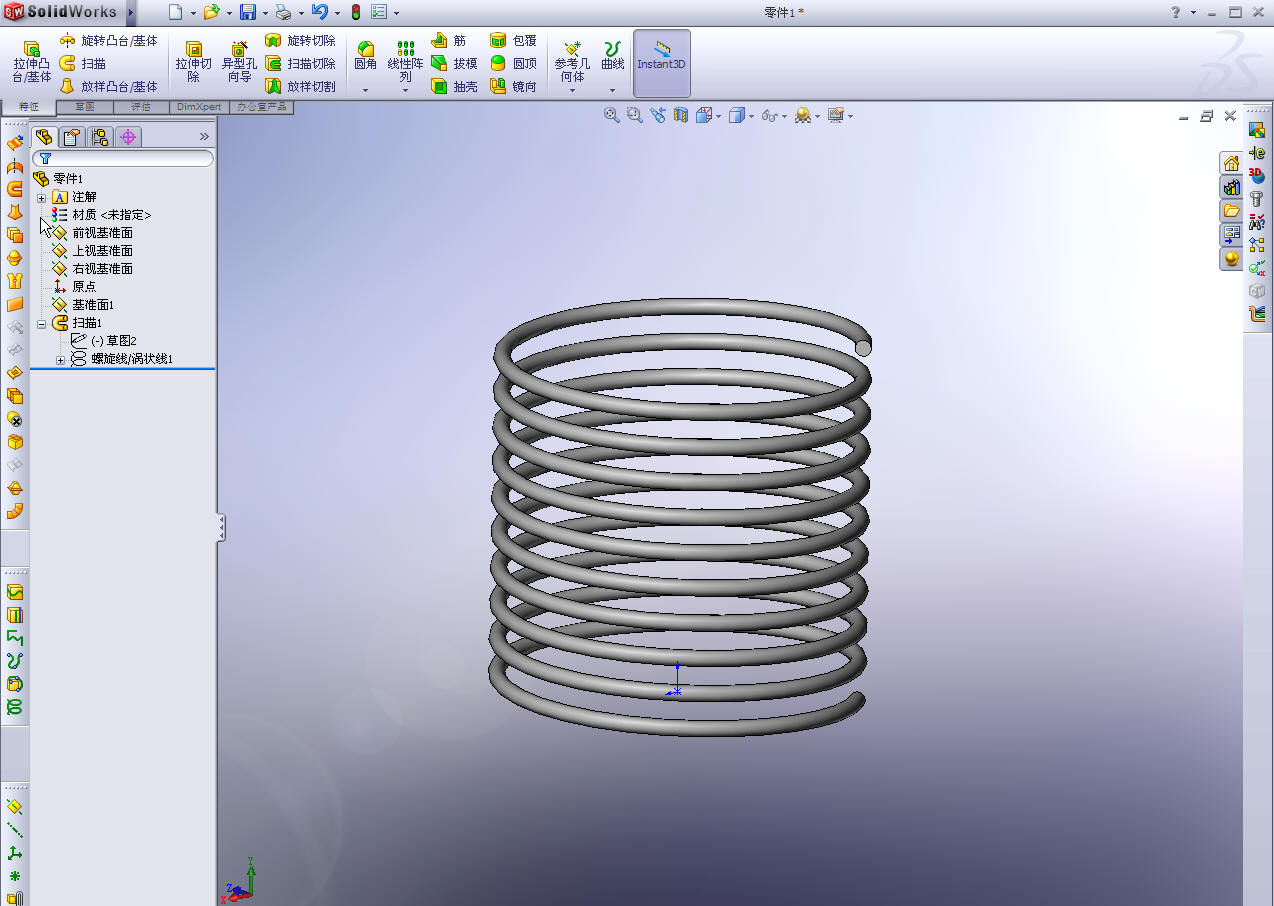Select the 镜向 mirror tool
This screenshot has width=1274, height=906.
point(513,86)
